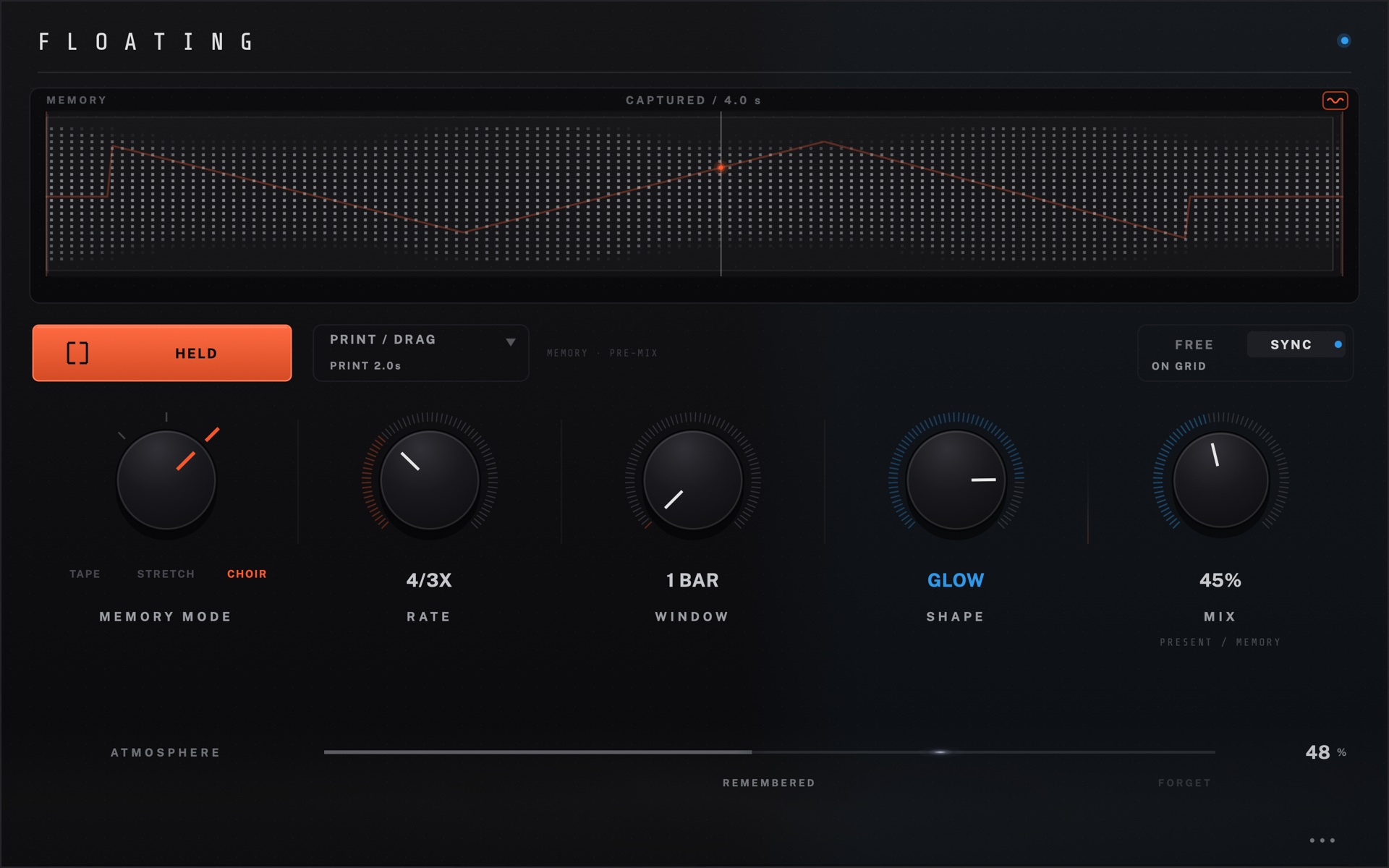Click the Mix knob
The height and width of the screenshot is (868, 1389).
pos(1220,480)
